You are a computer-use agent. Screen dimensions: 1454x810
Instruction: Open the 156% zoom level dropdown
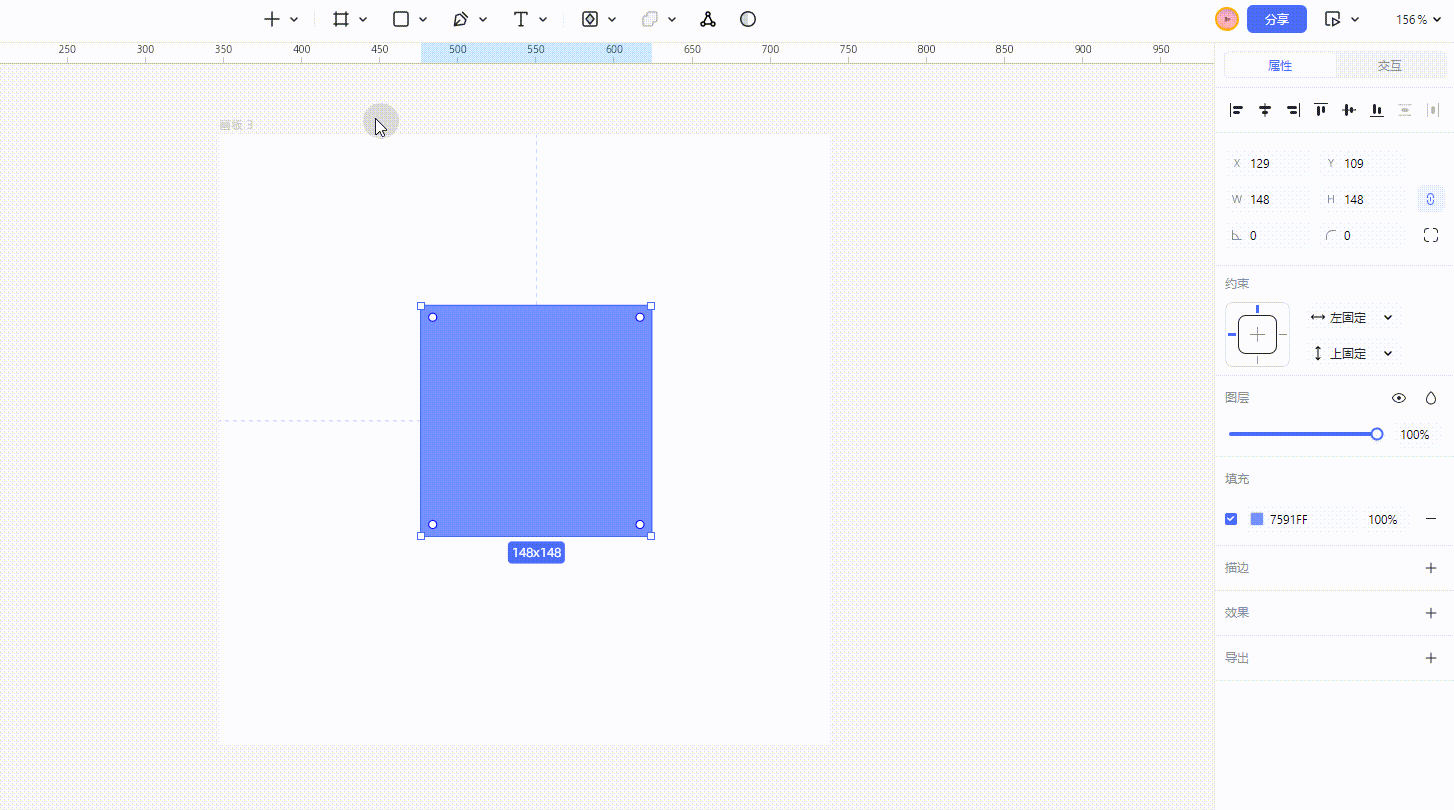tap(1419, 20)
